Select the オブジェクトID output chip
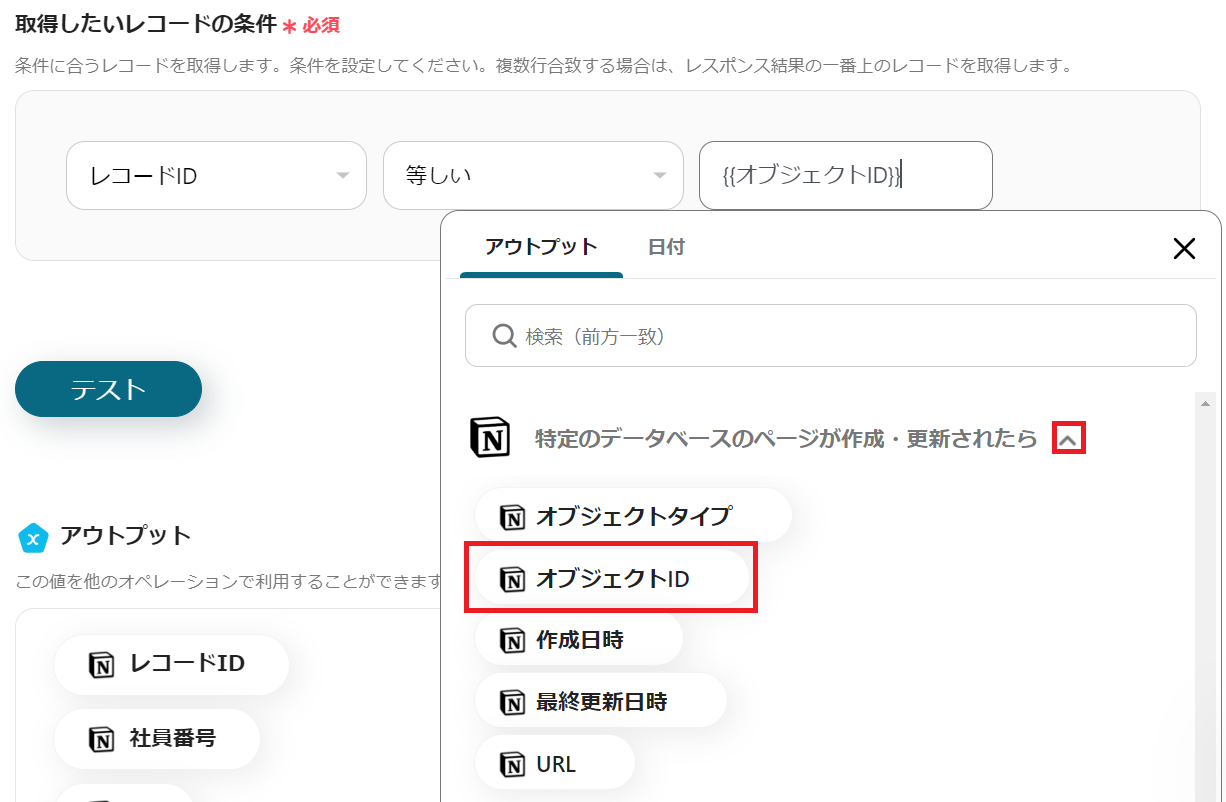 pyautogui.click(x=611, y=578)
